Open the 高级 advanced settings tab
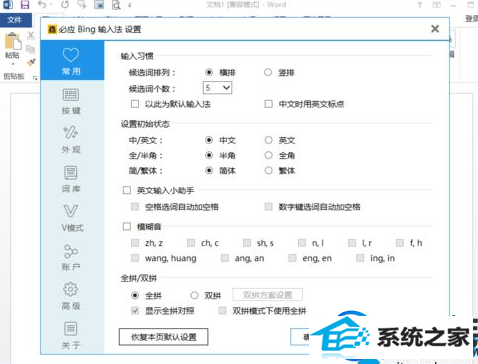 71,296
